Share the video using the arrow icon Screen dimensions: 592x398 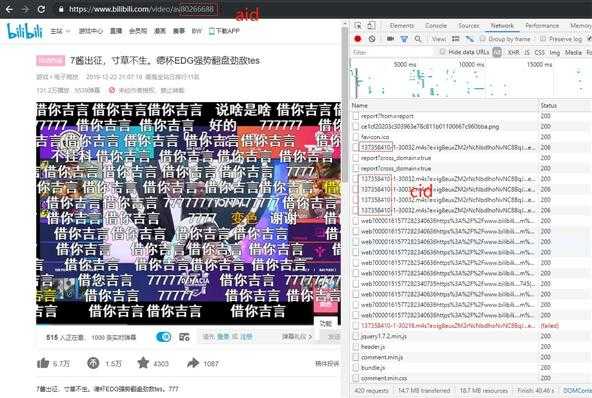point(193,363)
